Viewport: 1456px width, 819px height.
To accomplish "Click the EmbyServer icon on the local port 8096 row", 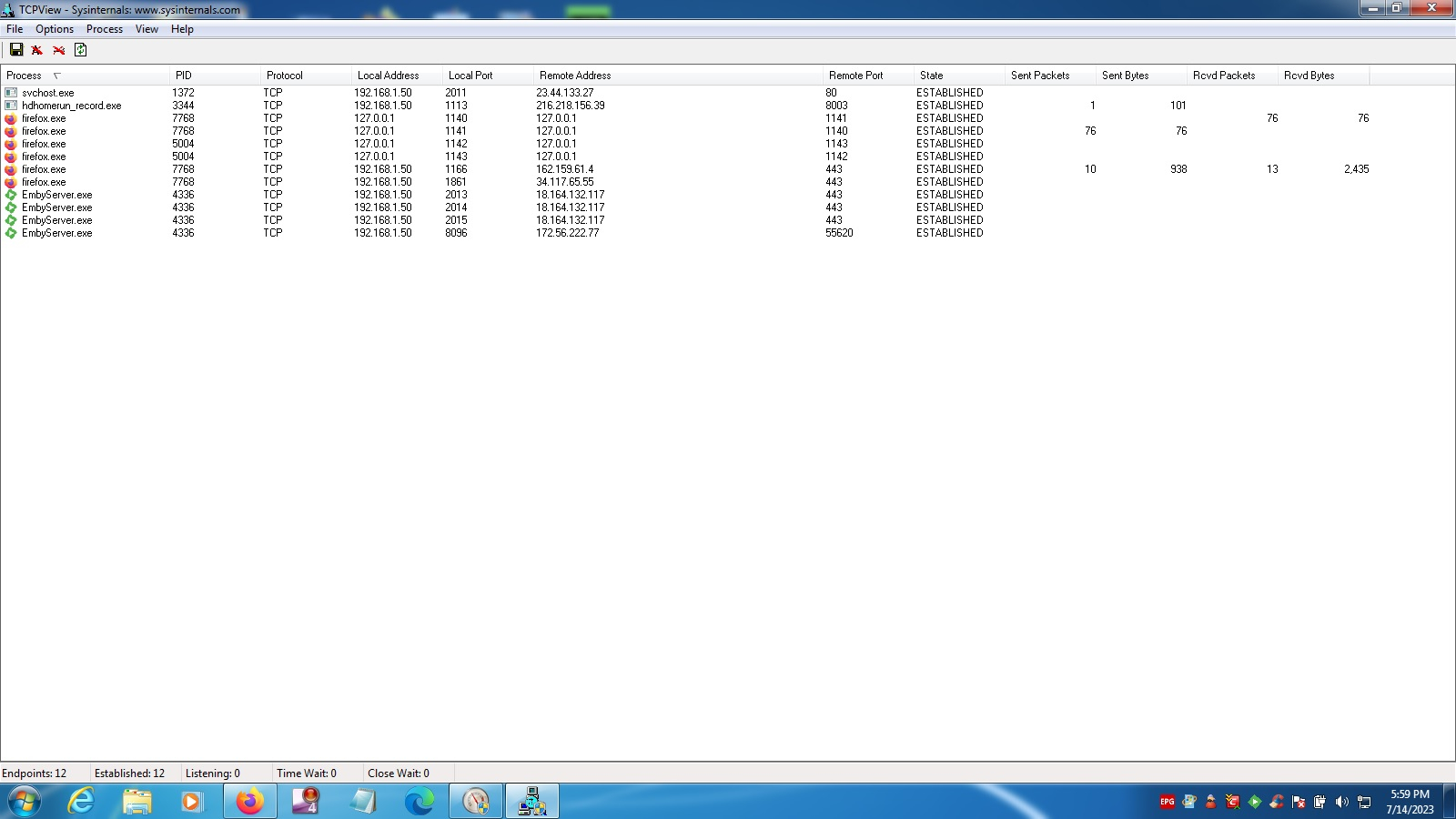I will [11, 233].
